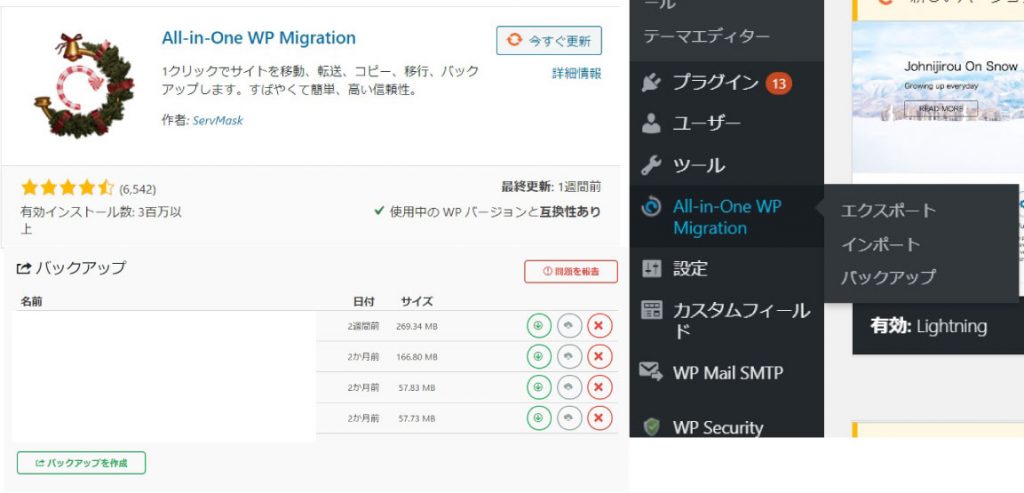Image resolution: width=1024 pixels, height=493 pixels.
Task: Click the カスタムフィールド icon
Action: click(651, 310)
